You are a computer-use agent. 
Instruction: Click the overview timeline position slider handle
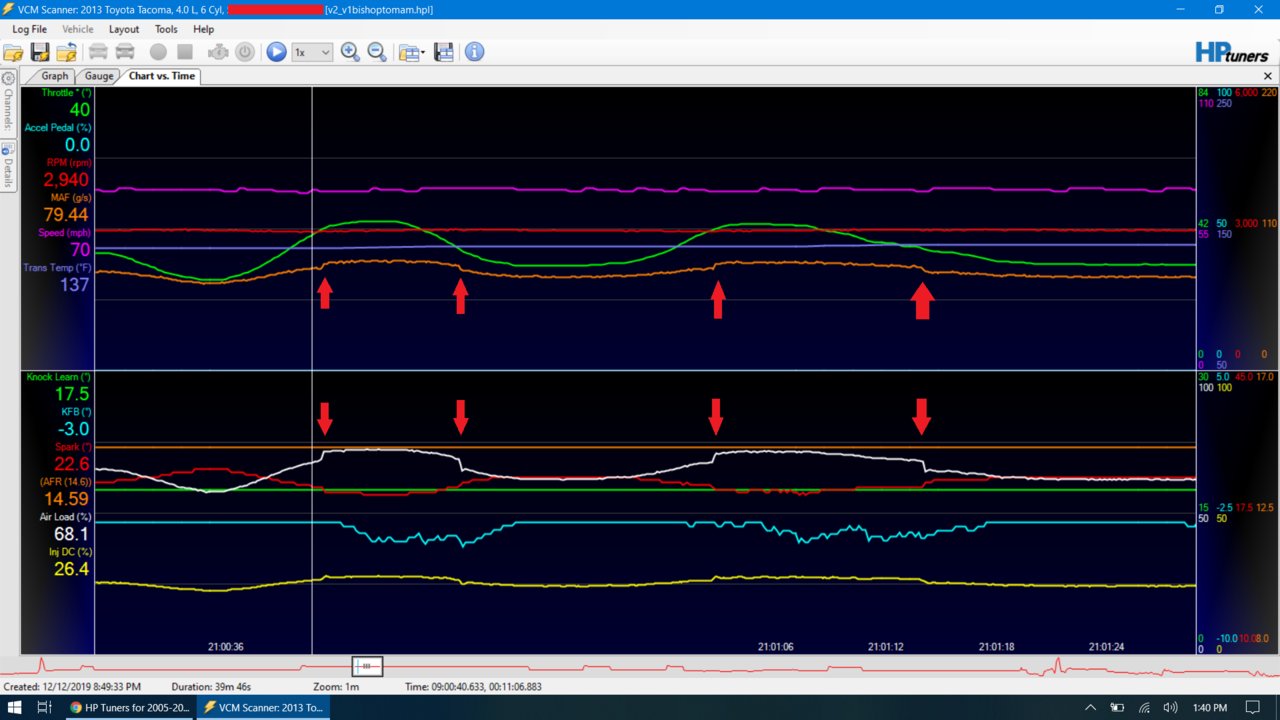click(x=367, y=666)
